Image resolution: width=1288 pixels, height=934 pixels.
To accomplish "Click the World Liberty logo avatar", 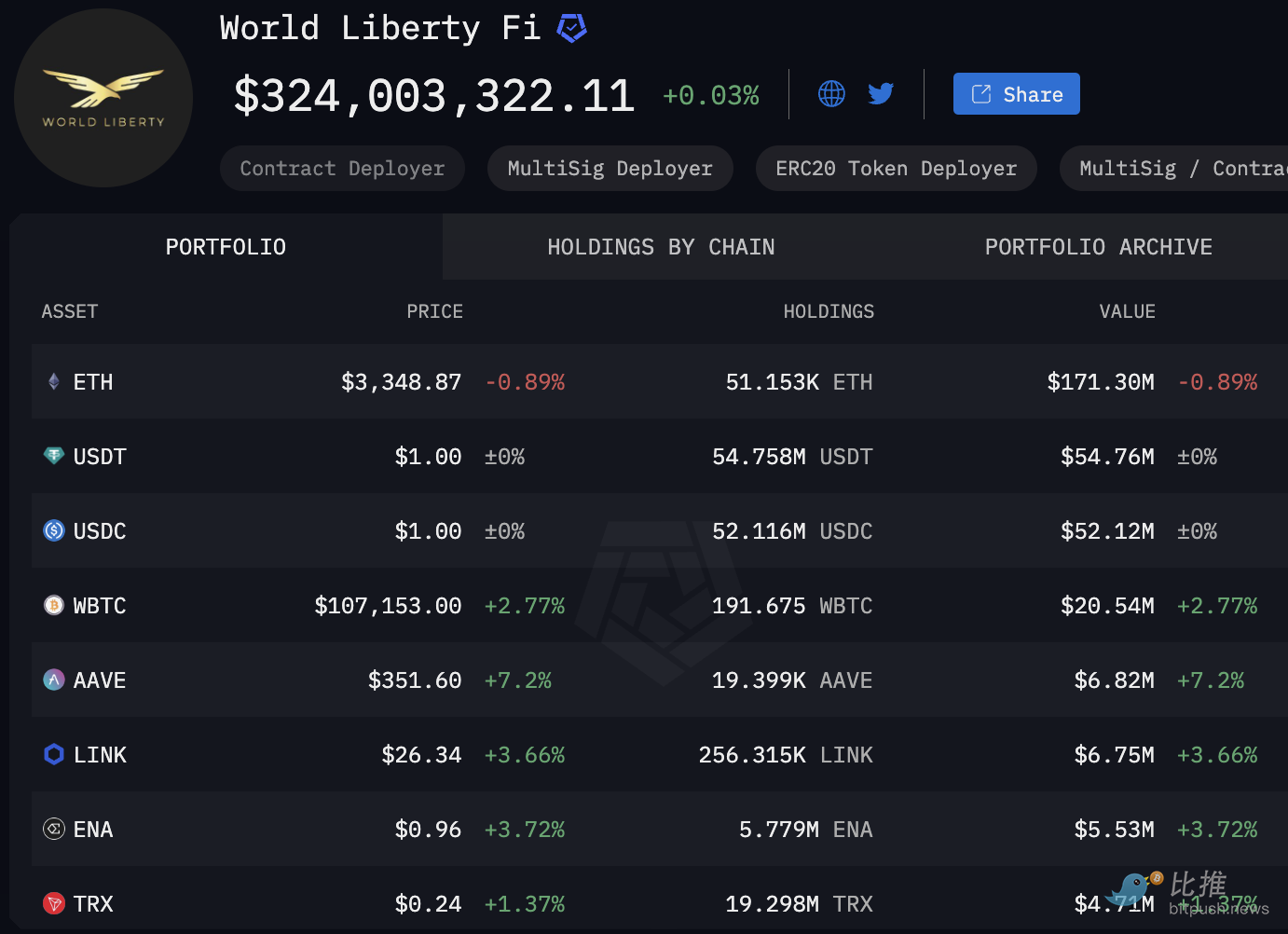I will (103, 98).
